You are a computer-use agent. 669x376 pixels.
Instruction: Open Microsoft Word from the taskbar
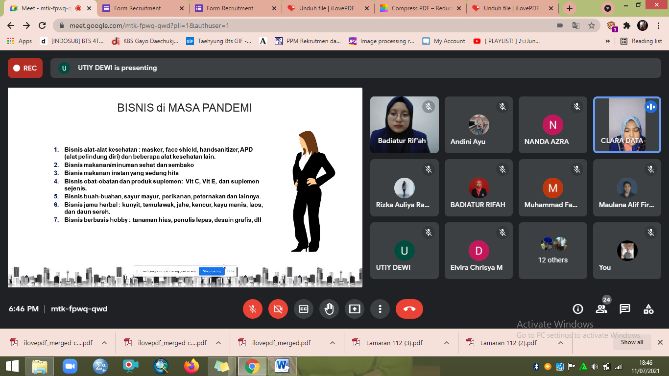(x=282, y=366)
